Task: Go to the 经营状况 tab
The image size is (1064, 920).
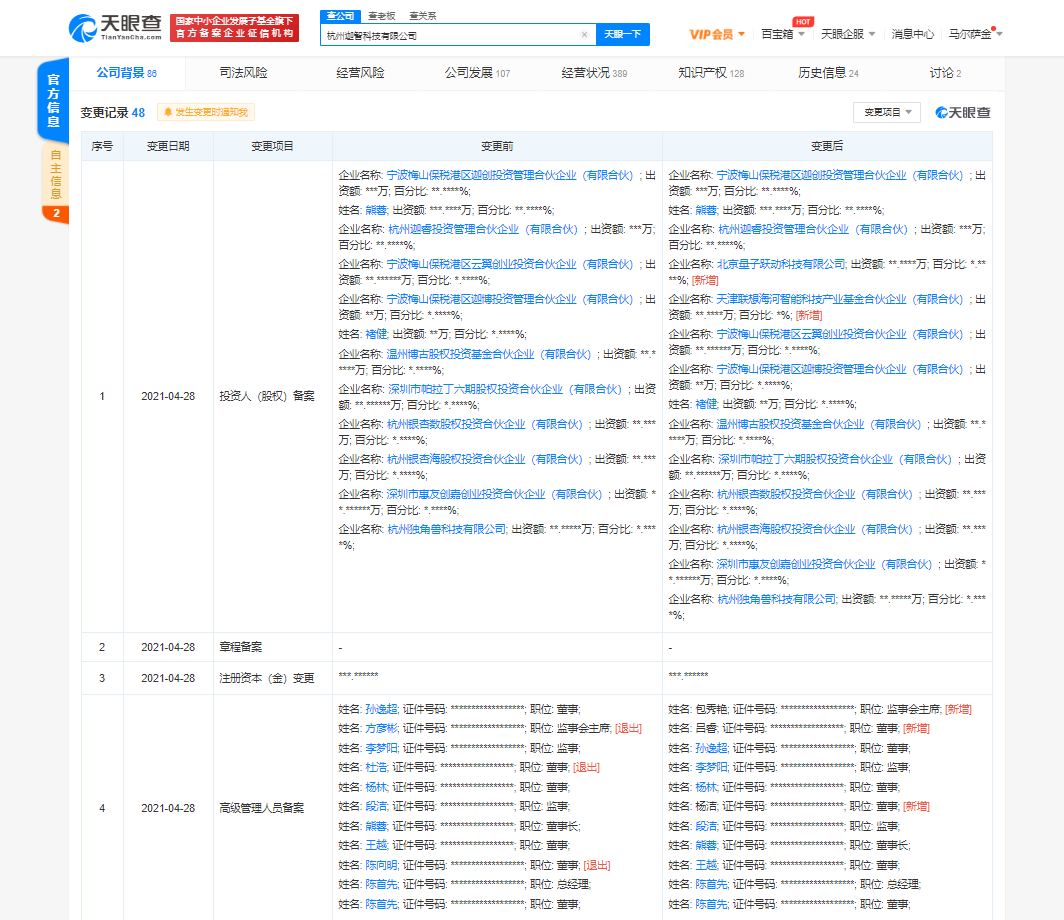Action: pyautogui.click(x=594, y=73)
